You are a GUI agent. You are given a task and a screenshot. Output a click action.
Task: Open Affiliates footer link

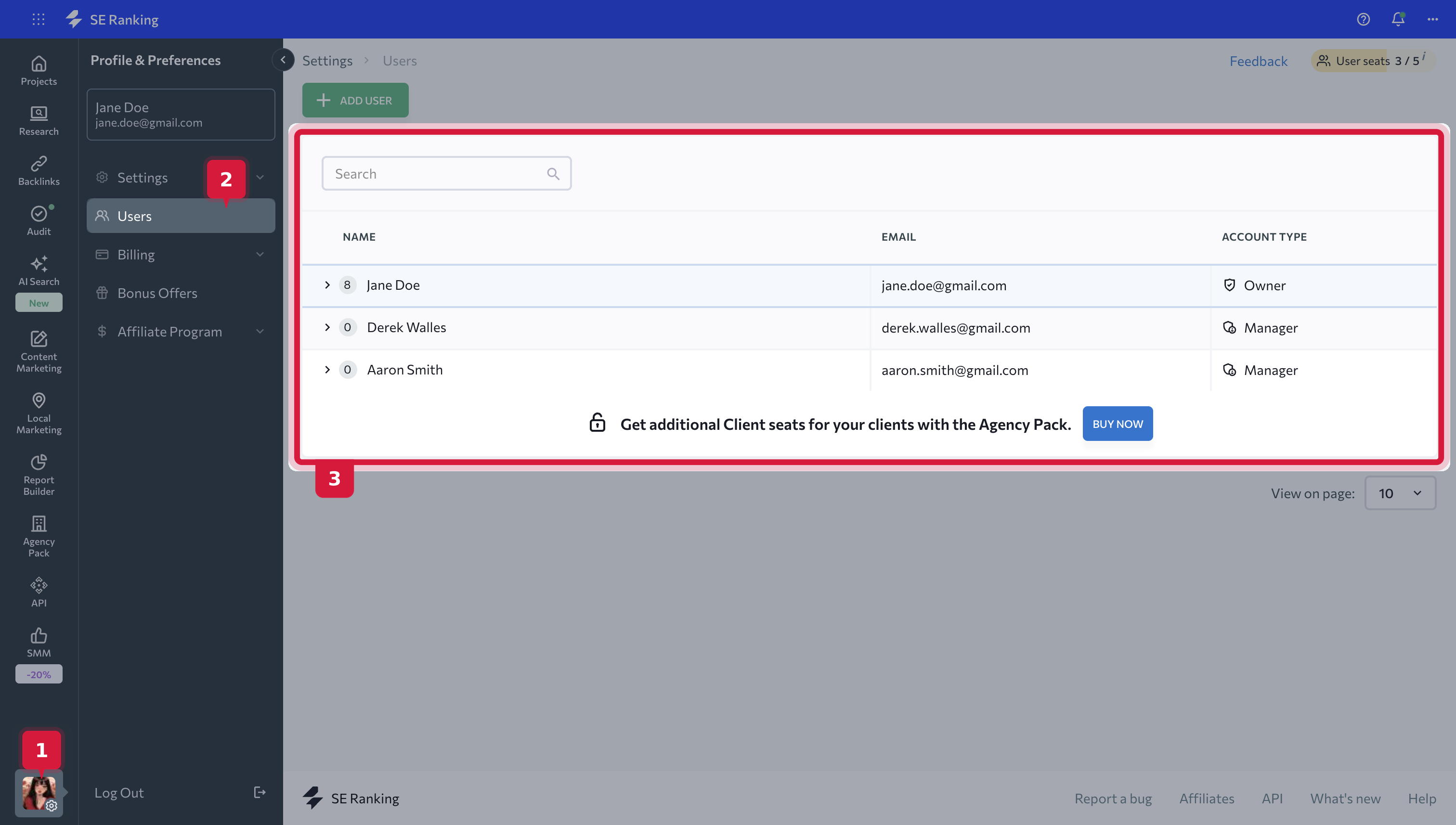click(1207, 799)
